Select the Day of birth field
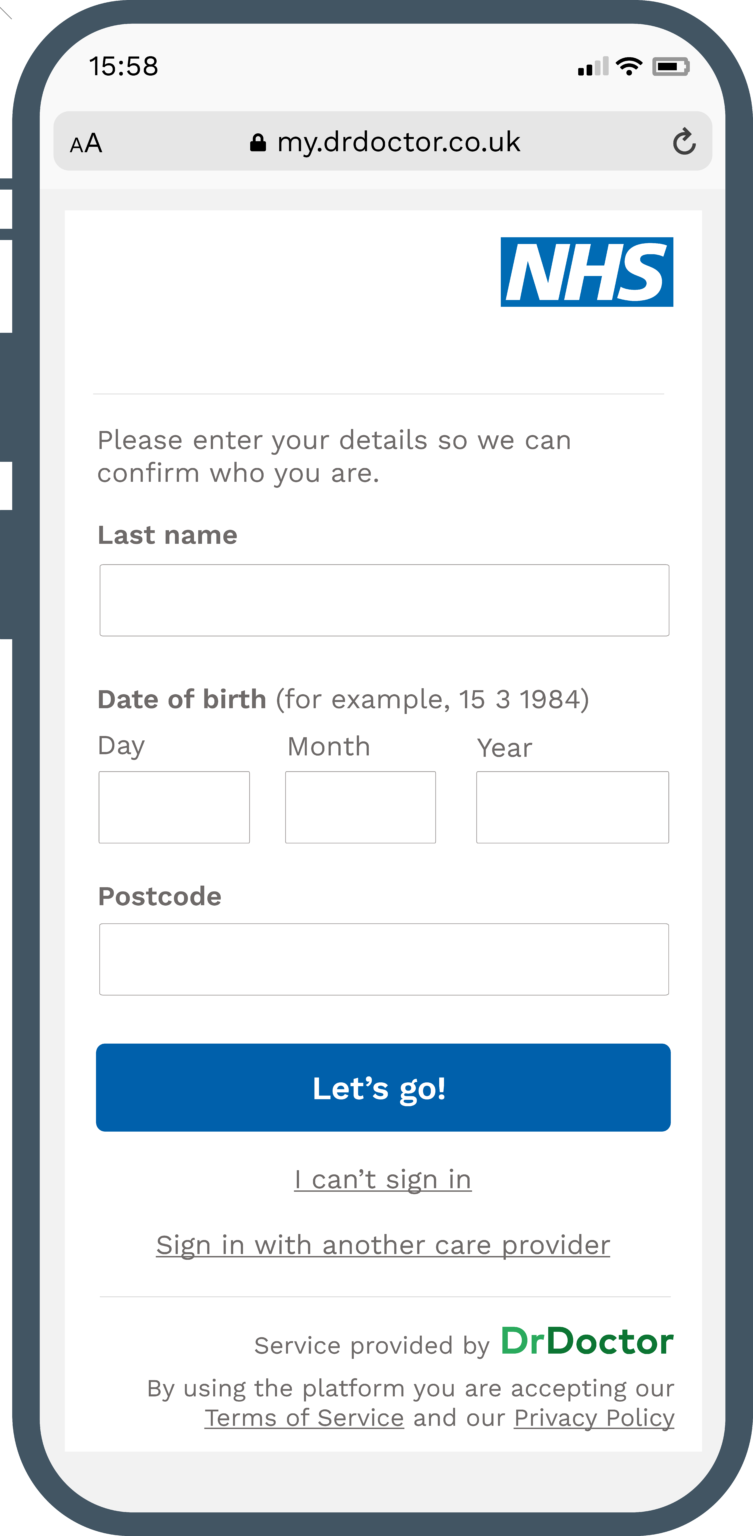 tap(174, 807)
